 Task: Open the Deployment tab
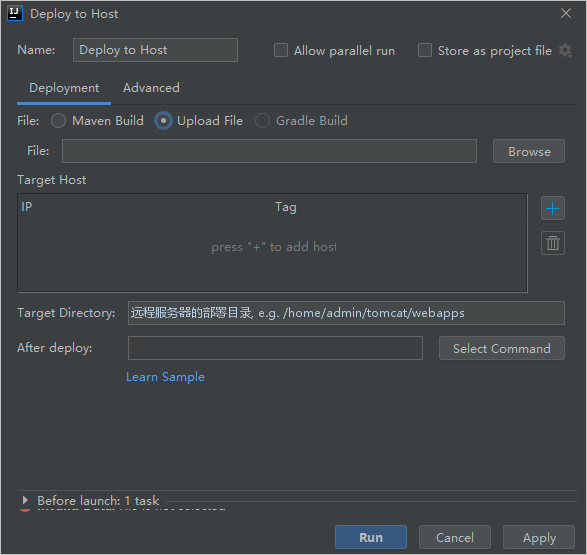64,88
